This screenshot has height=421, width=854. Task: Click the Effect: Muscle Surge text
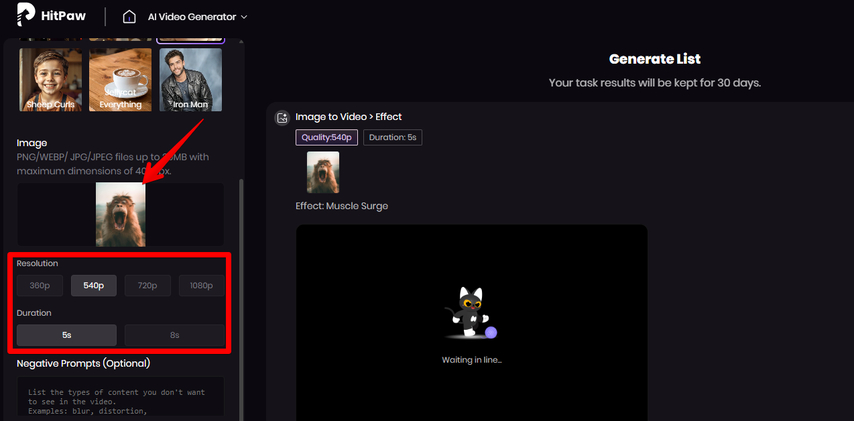(341, 206)
